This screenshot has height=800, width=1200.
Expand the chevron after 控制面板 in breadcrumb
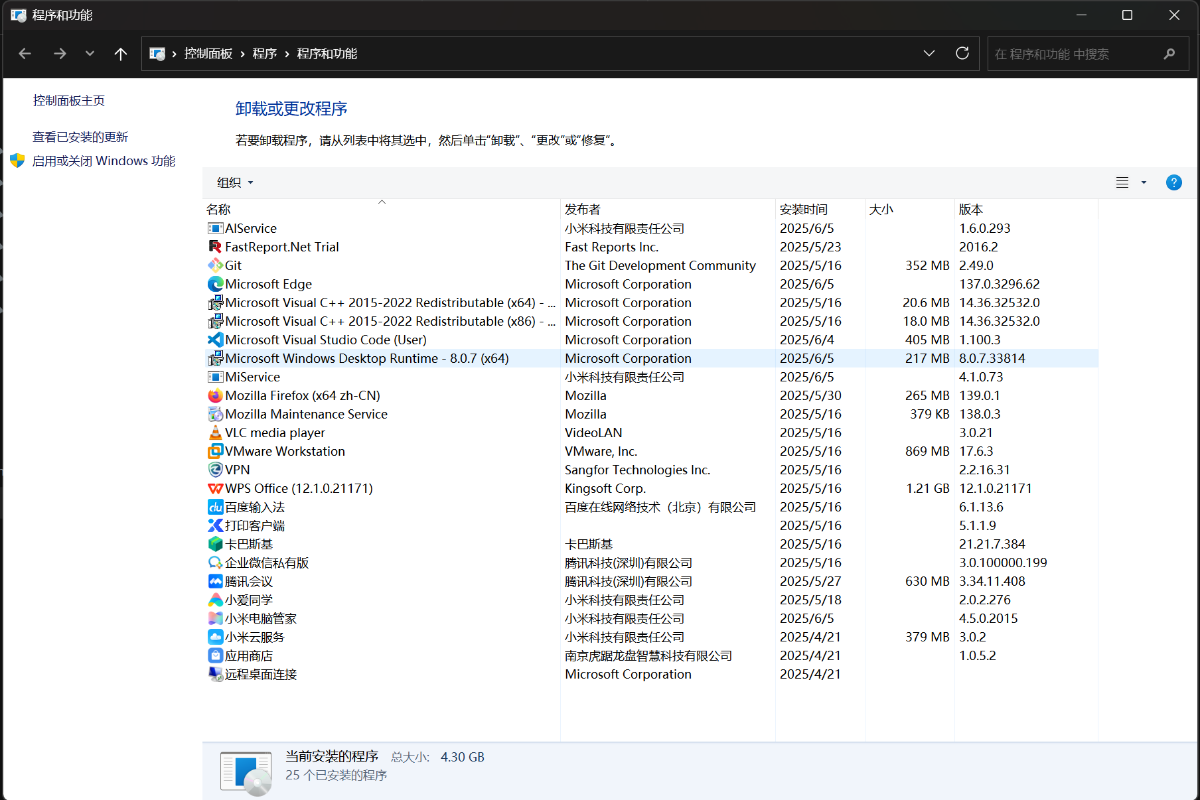click(x=242, y=54)
